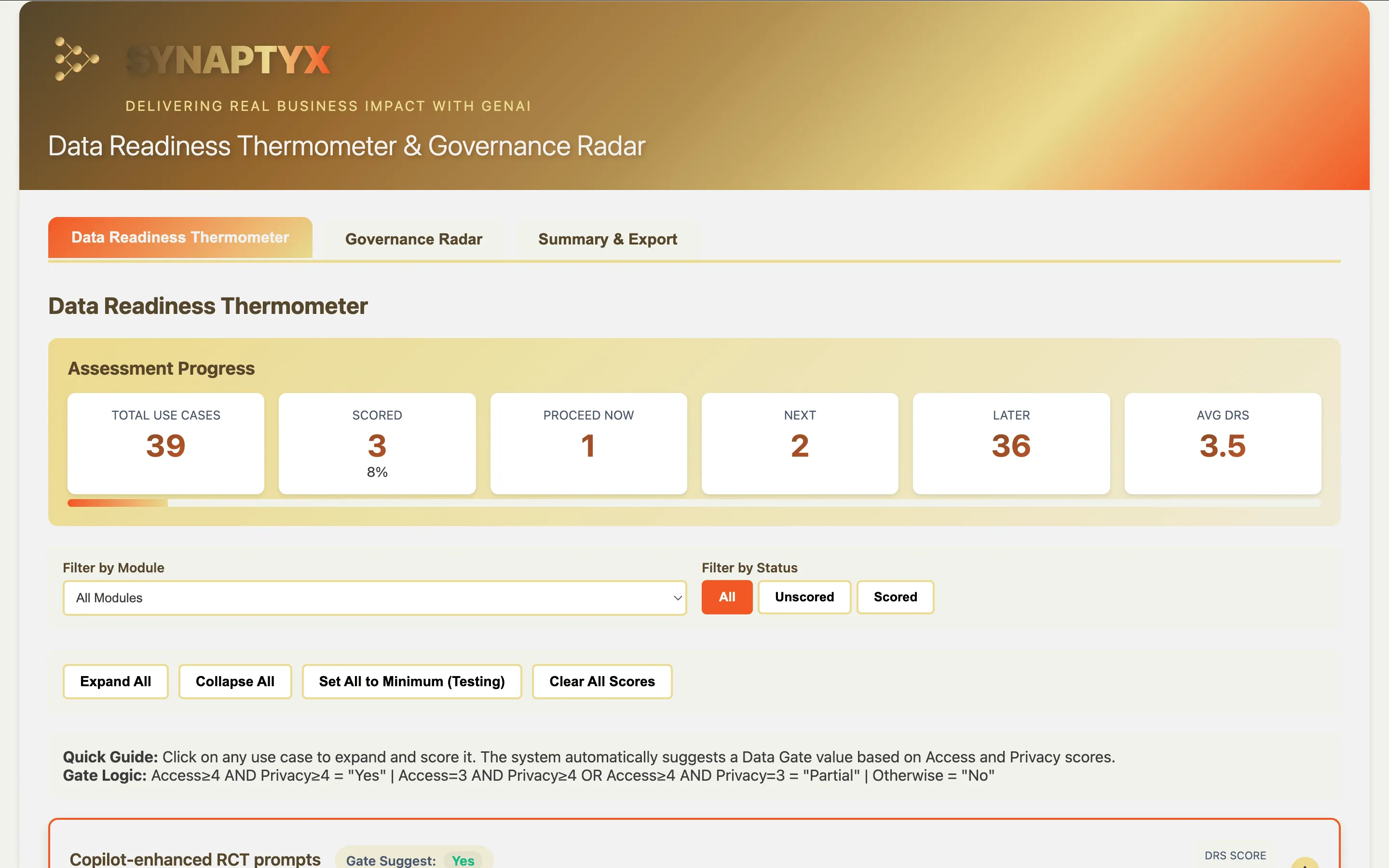Viewport: 1389px width, 868px height.
Task: Filter use cases by Unscored status
Action: coord(803,597)
